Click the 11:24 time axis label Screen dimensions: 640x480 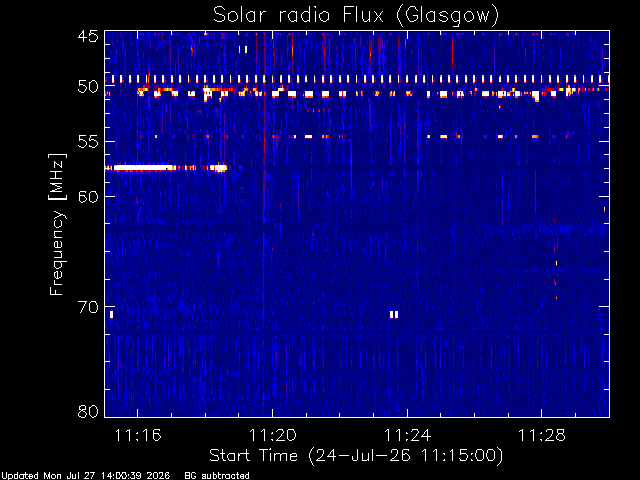(407, 436)
